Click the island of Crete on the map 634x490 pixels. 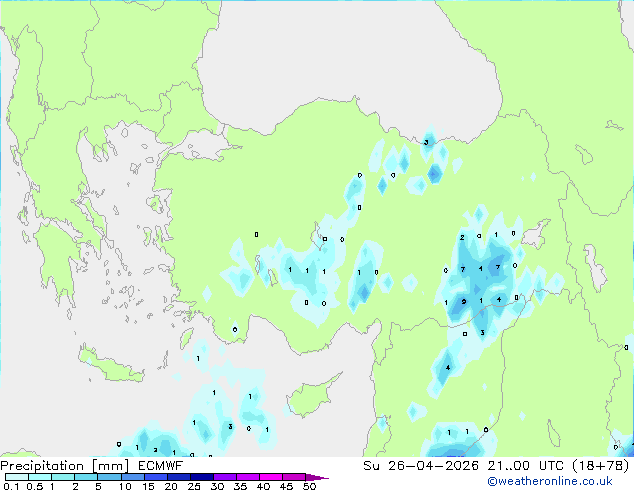110,364
